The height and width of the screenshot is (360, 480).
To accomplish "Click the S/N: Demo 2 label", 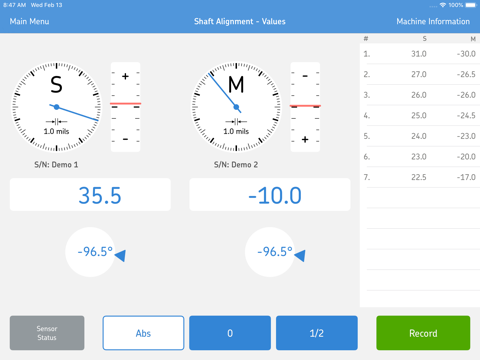I will [x=236, y=165].
